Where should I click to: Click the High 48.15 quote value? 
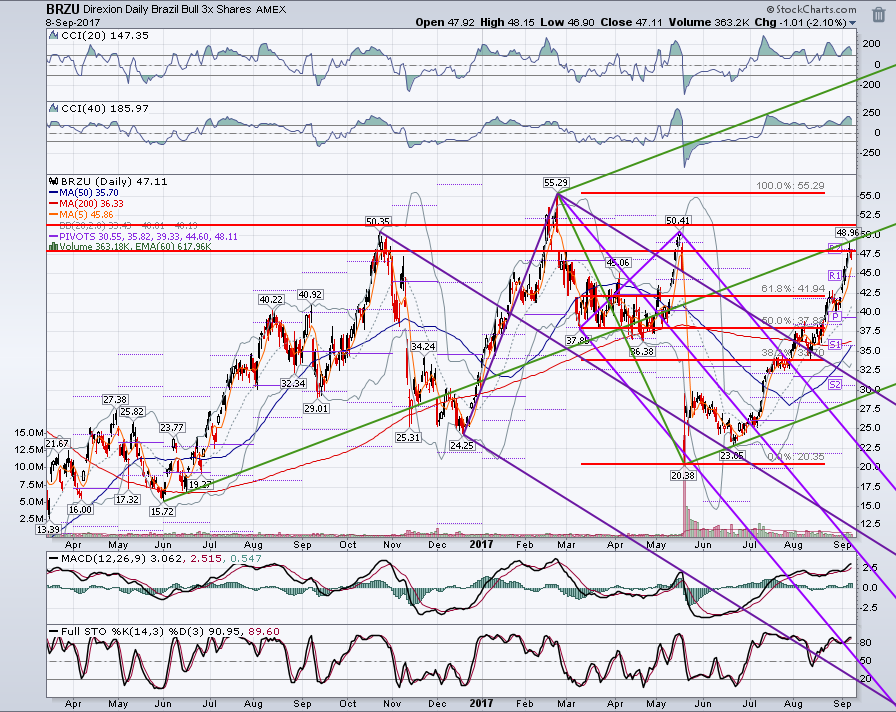507,22
